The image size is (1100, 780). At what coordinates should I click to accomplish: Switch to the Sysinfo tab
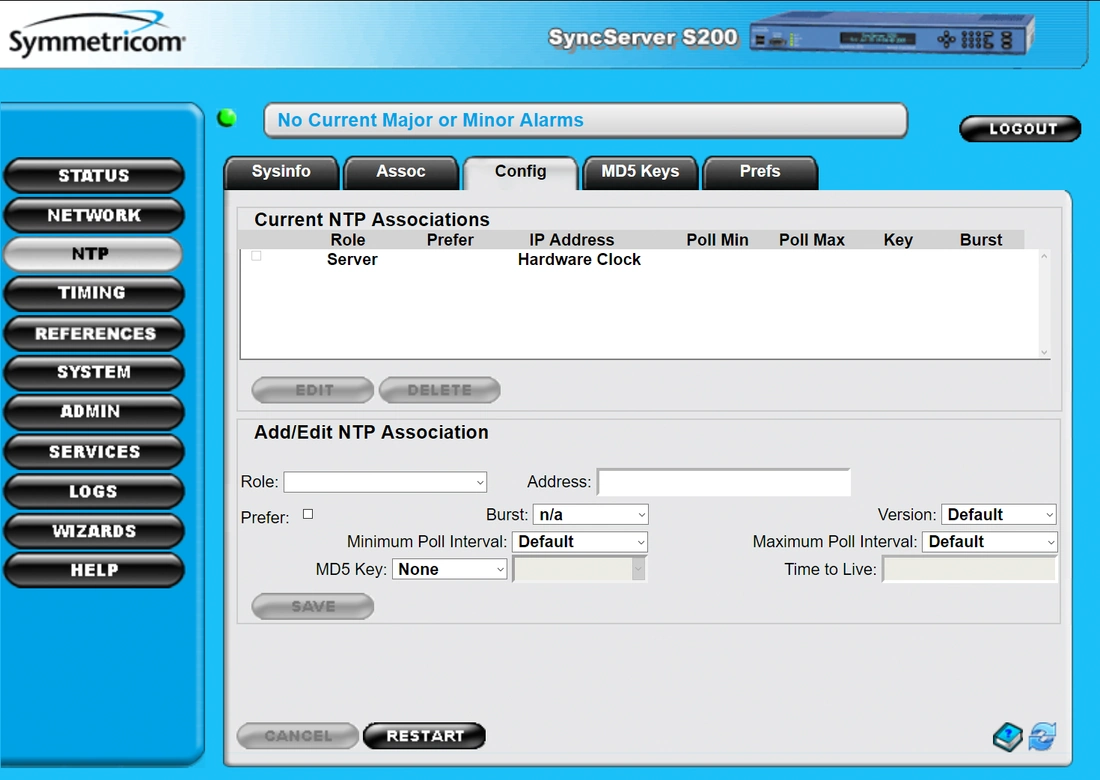click(281, 172)
